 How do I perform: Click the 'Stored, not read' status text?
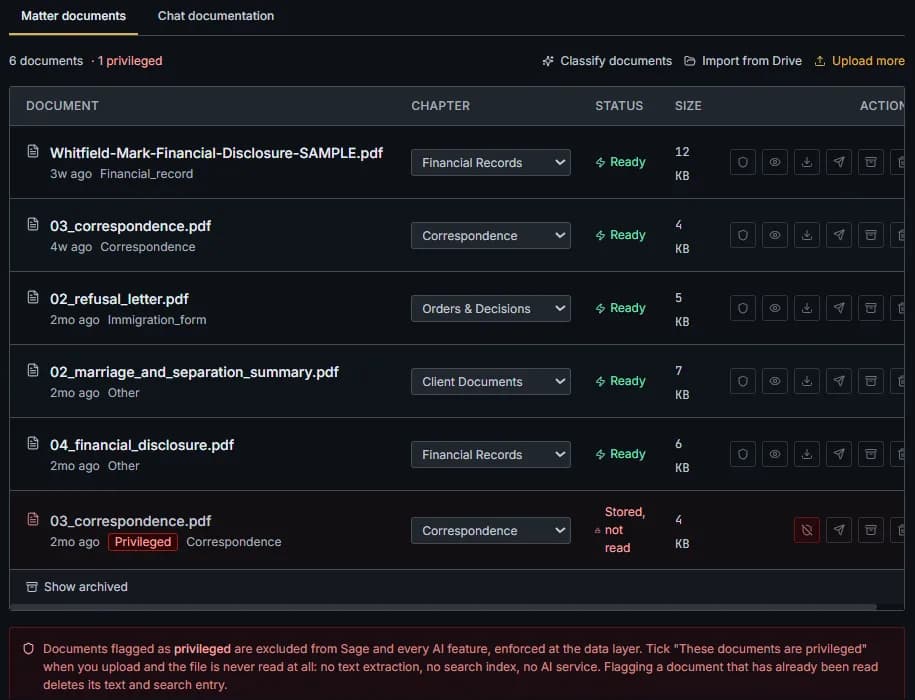click(624, 530)
